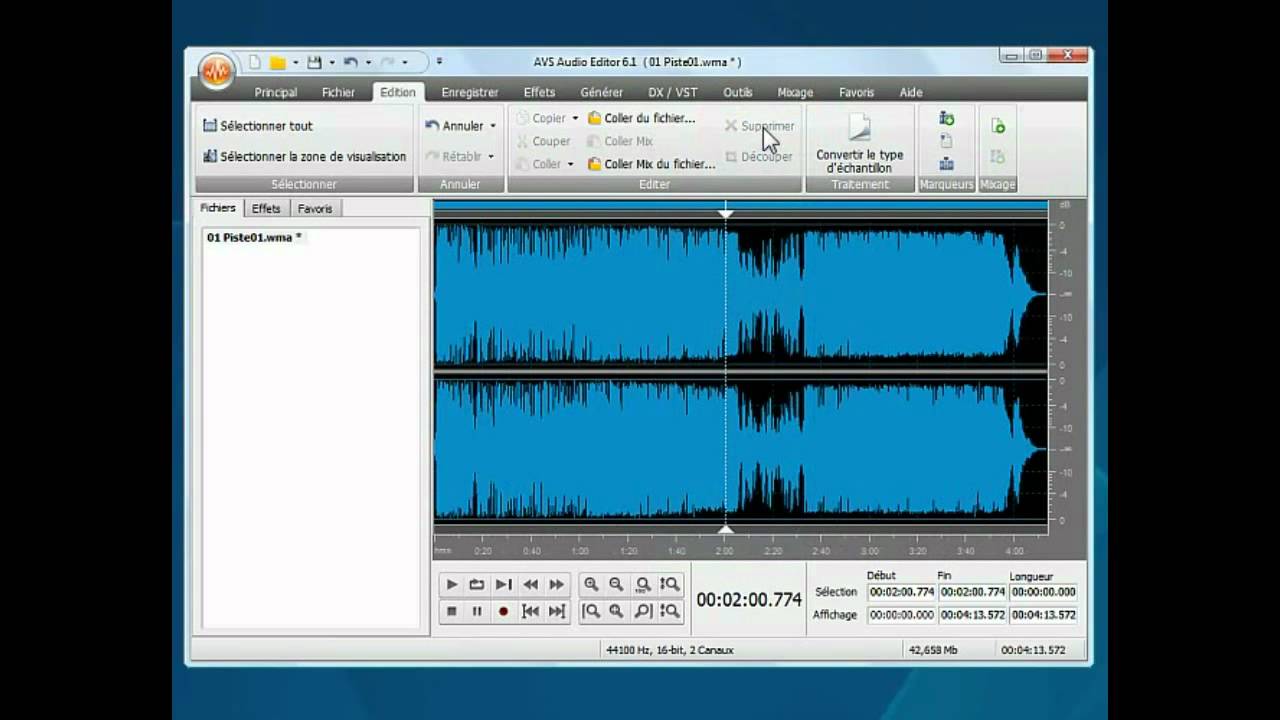1280x720 pixels.
Task: Click the top add-marker icon in Marqueurs group
Action: pyautogui.click(x=947, y=119)
